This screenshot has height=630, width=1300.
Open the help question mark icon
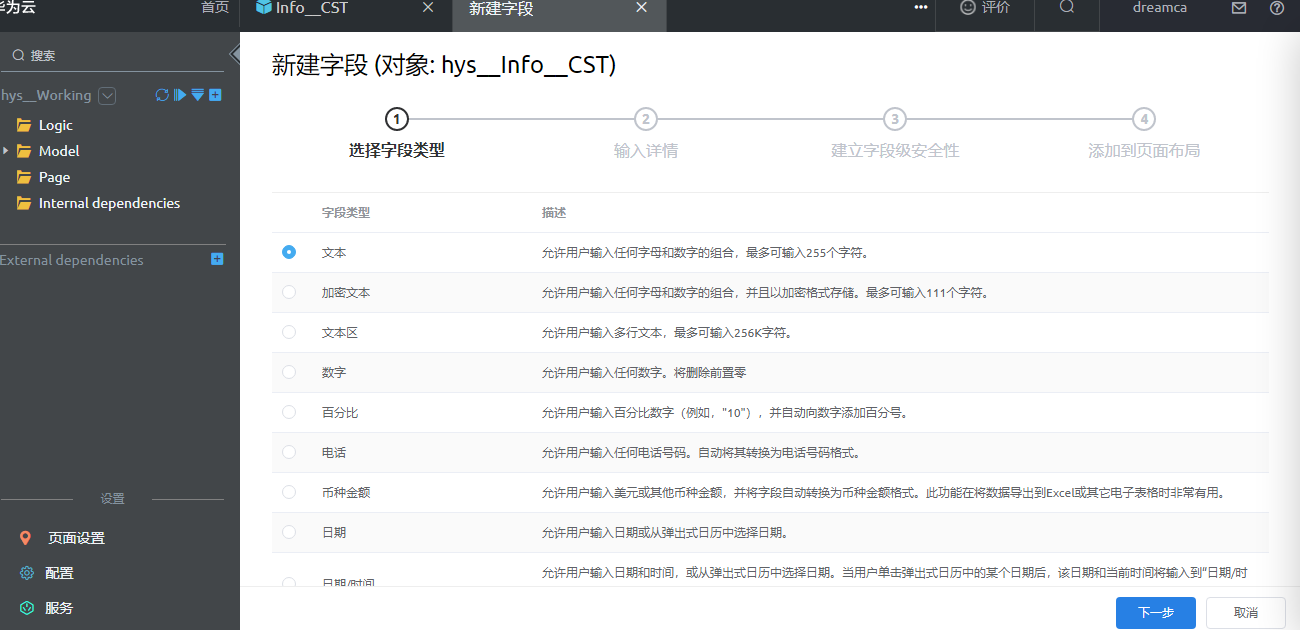tap(1277, 8)
